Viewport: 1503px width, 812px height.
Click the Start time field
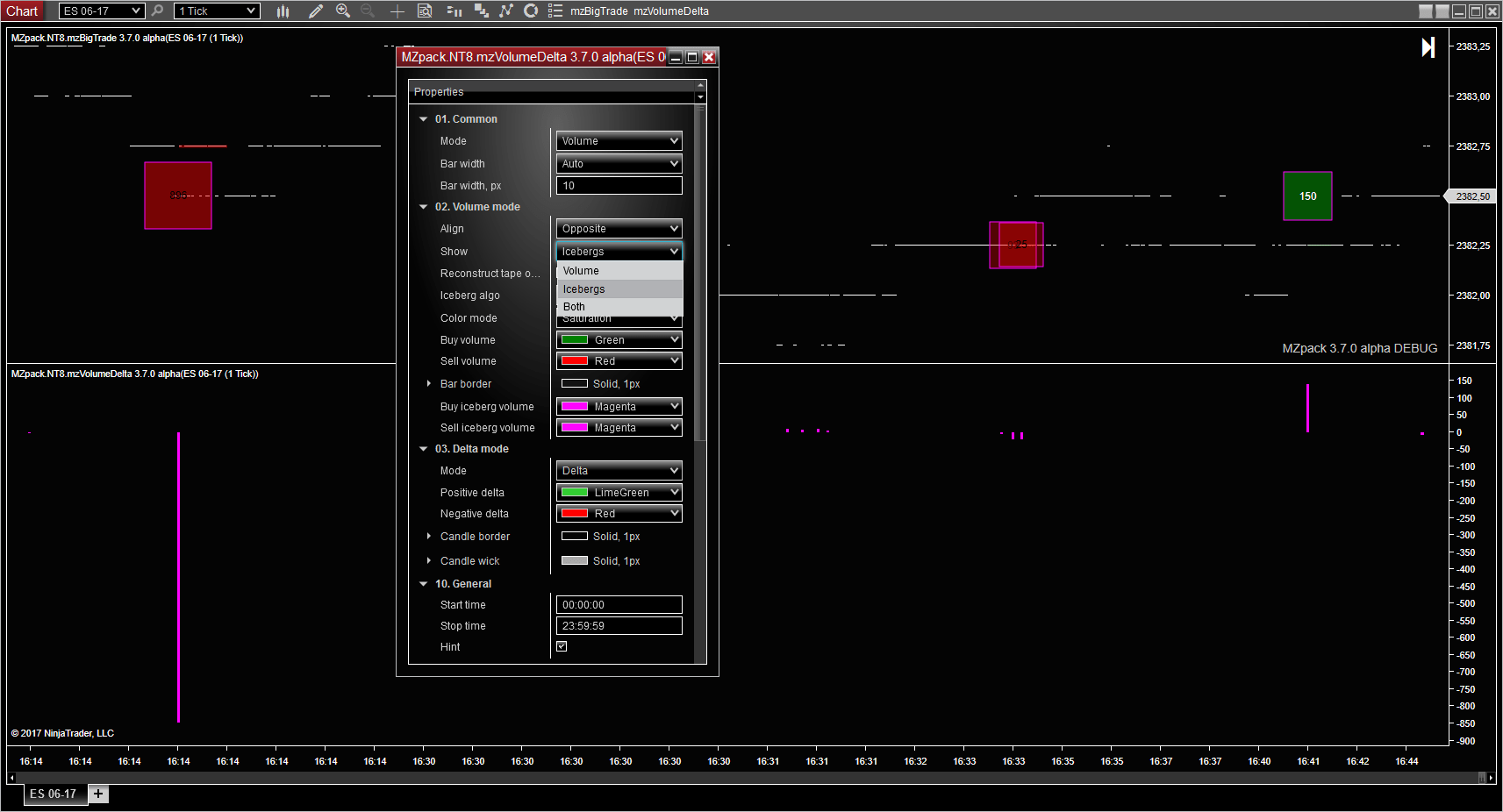click(x=619, y=605)
